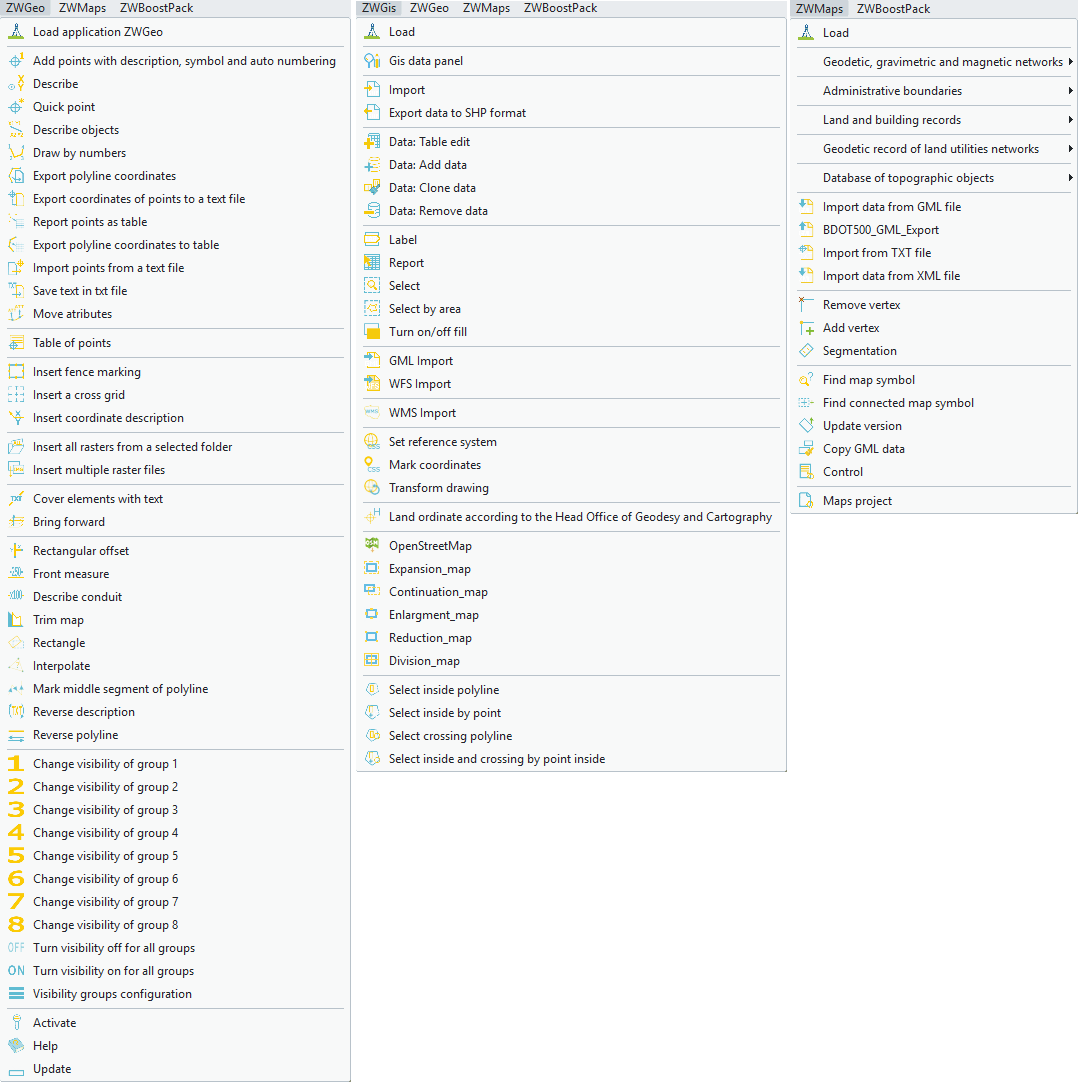
Task: Click the Insert a cross grid icon
Action: 16,395
